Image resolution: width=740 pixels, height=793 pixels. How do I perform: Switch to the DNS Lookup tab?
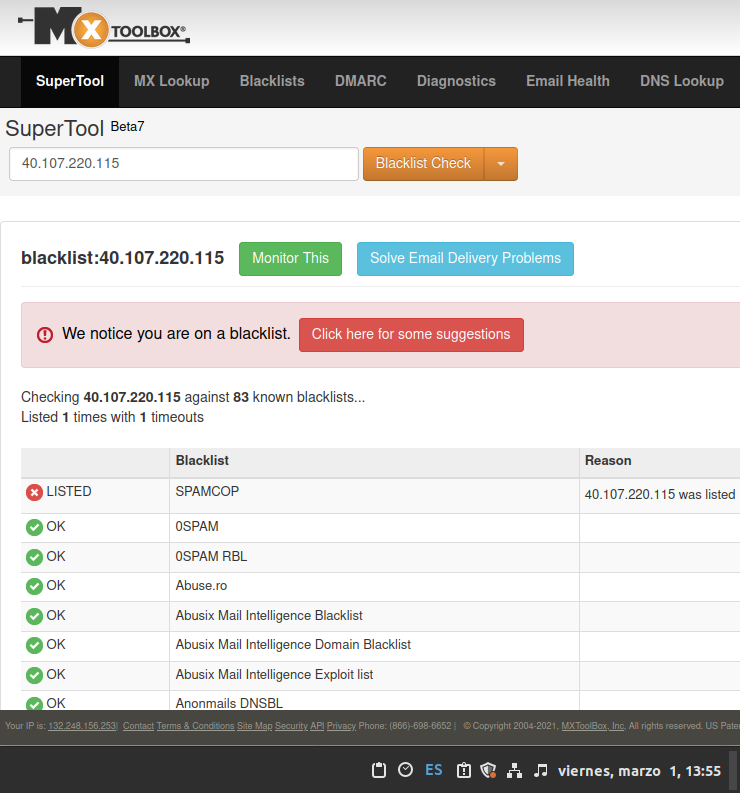click(x=681, y=81)
